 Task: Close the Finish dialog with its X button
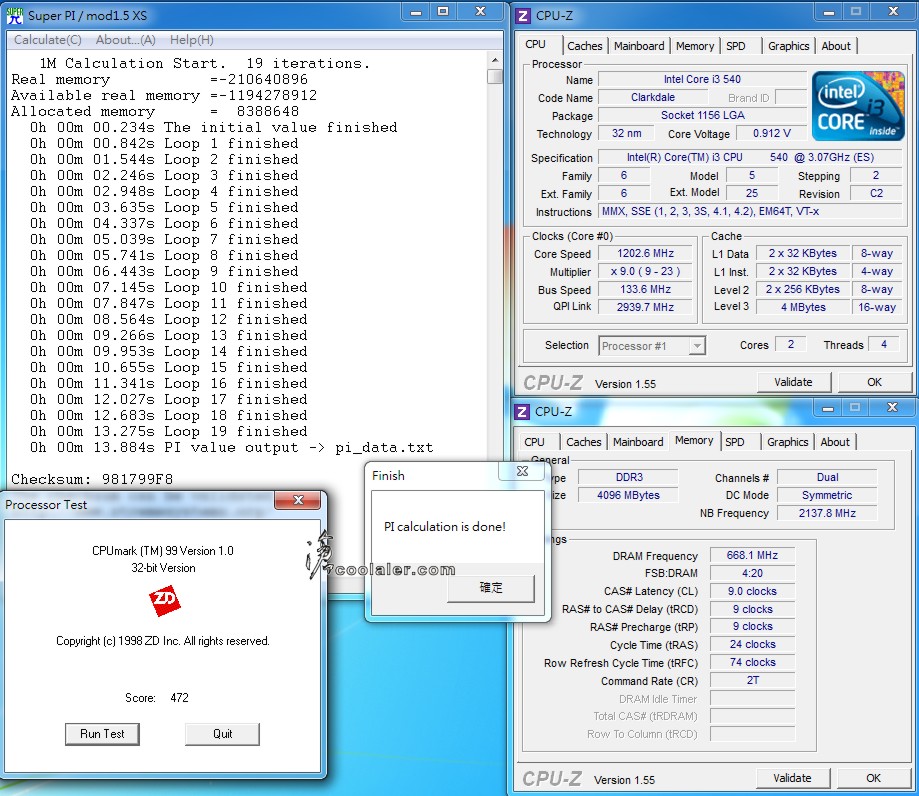click(522, 471)
